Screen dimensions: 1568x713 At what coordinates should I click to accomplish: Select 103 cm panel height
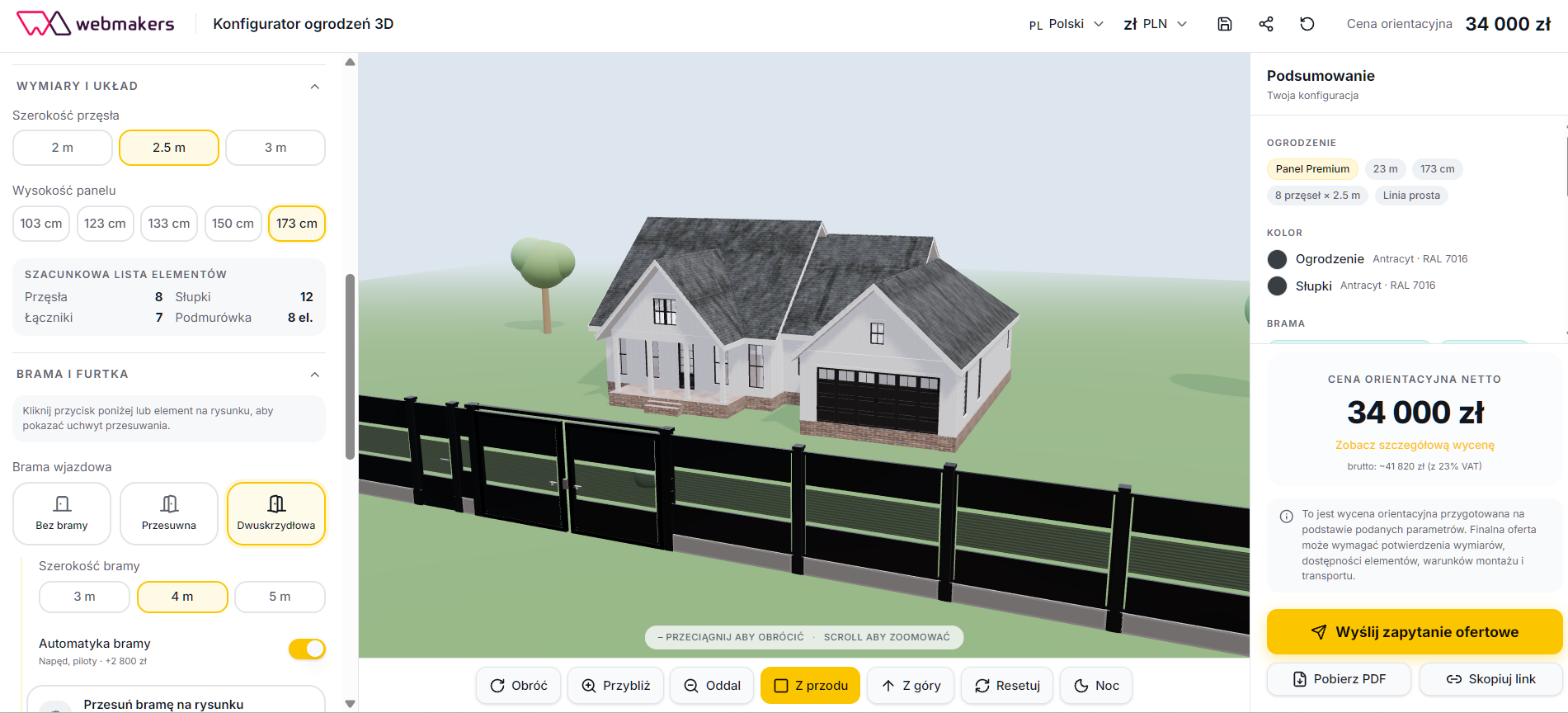point(41,224)
